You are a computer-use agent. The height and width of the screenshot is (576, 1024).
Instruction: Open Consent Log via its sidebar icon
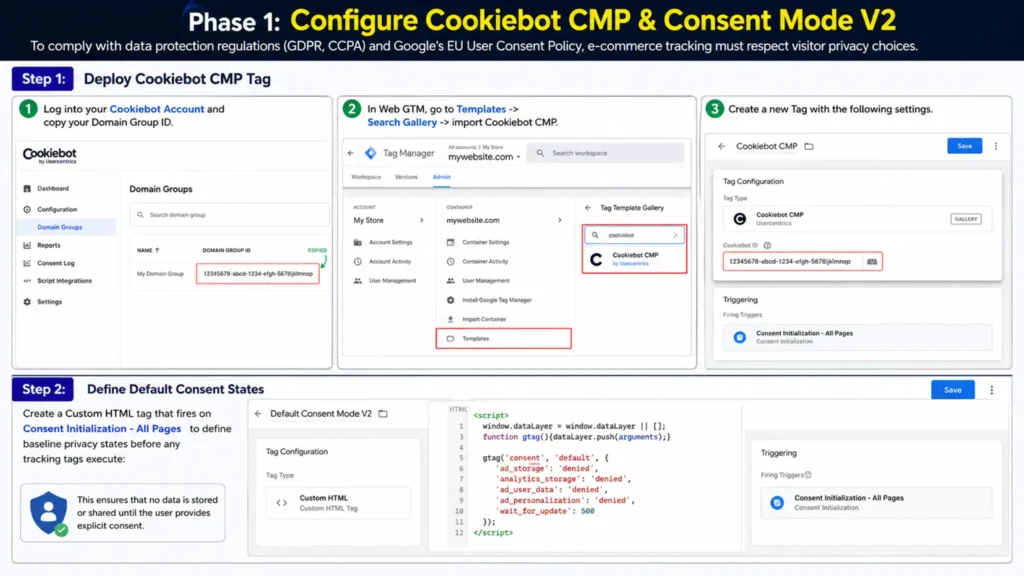[27, 263]
